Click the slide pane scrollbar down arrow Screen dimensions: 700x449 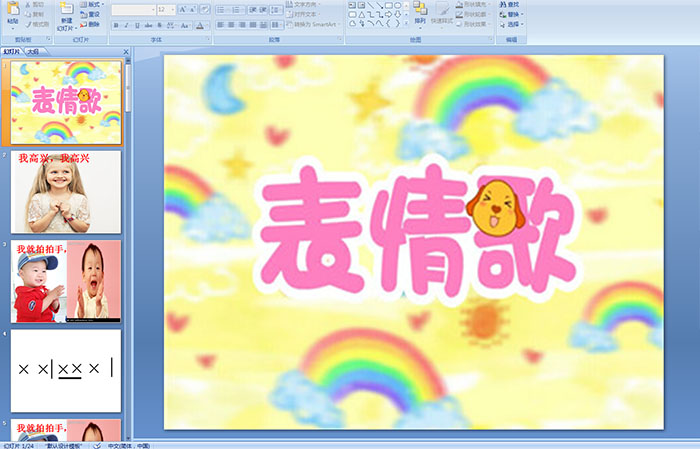pyautogui.click(x=129, y=437)
